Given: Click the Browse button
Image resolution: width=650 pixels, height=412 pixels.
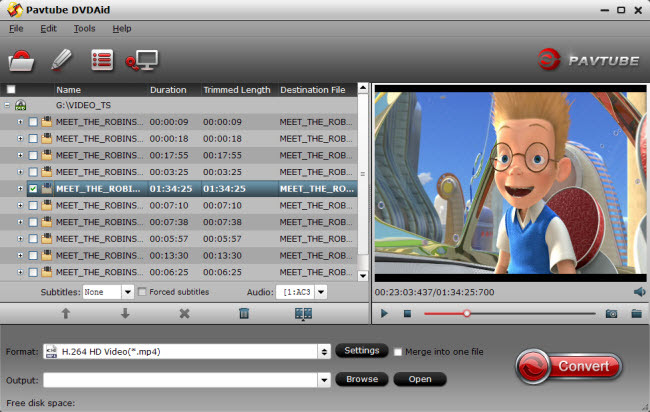Looking at the screenshot, I should click(x=361, y=379).
